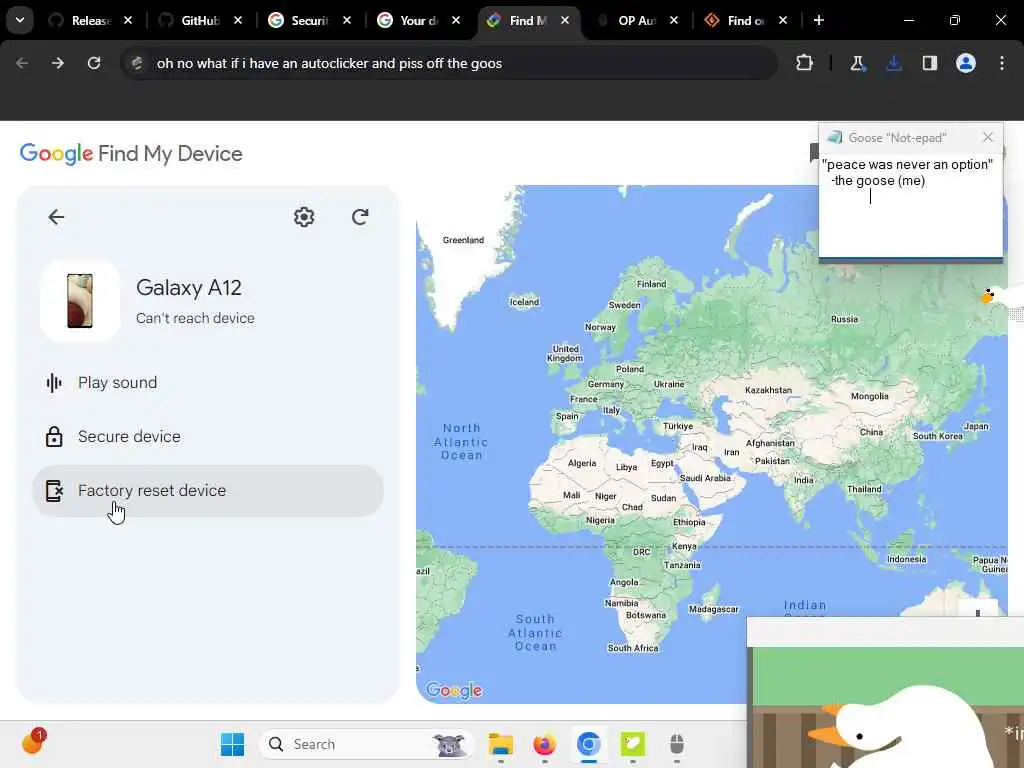This screenshot has height=768, width=1024.
Task: Close the Goose Not-epad window
Action: [x=987, y=137]
